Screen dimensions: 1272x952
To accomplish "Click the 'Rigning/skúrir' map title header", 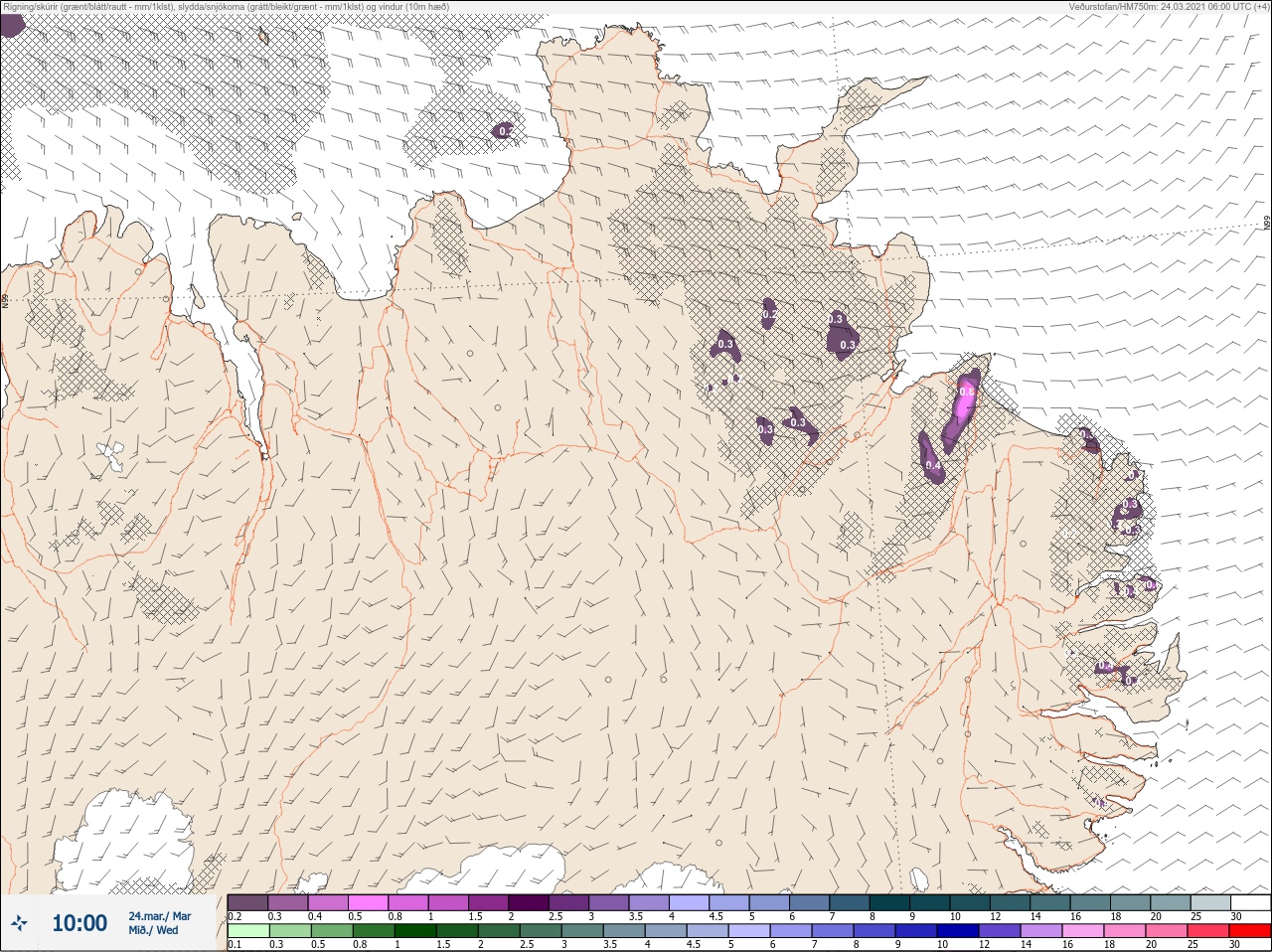I will (x=226, y=6).
